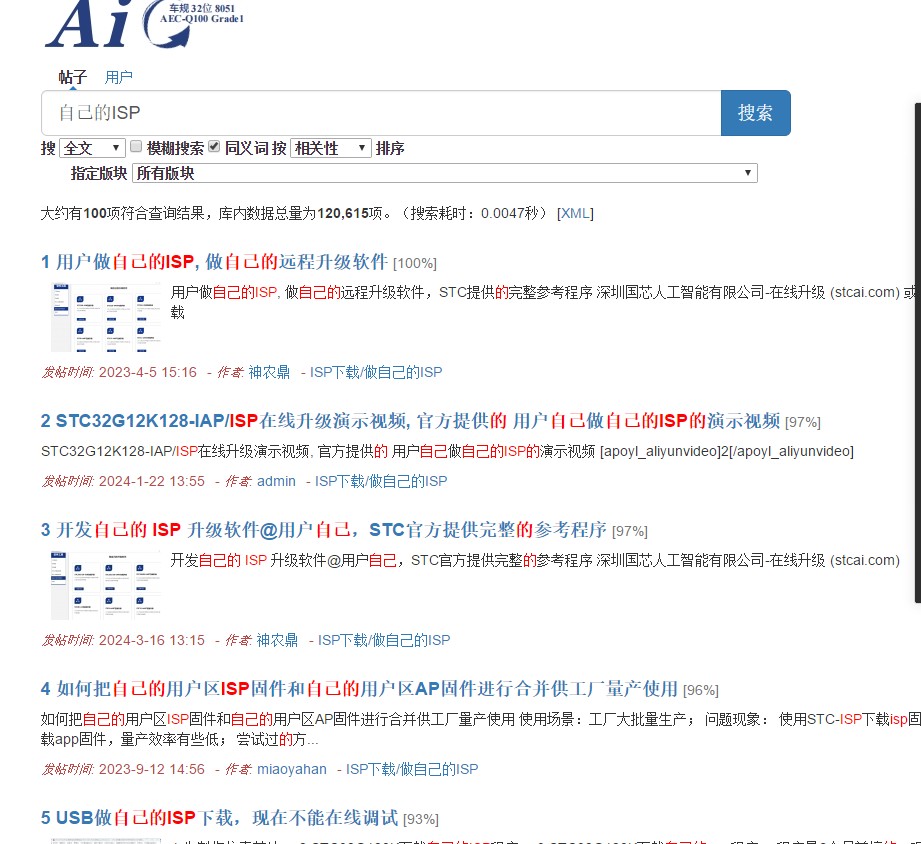
Task: Open ISP下载/做自己的ISP board under result 4
Action: coord(412,769)
